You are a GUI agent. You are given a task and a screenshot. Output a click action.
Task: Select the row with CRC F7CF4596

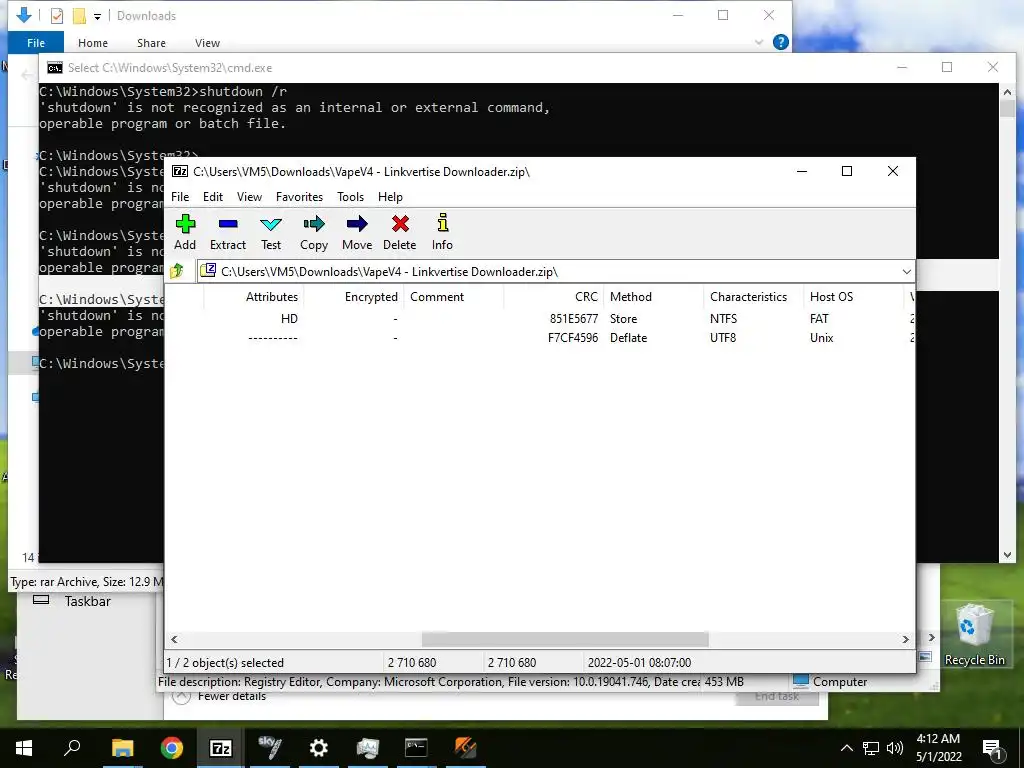click(x=540, y=338)
